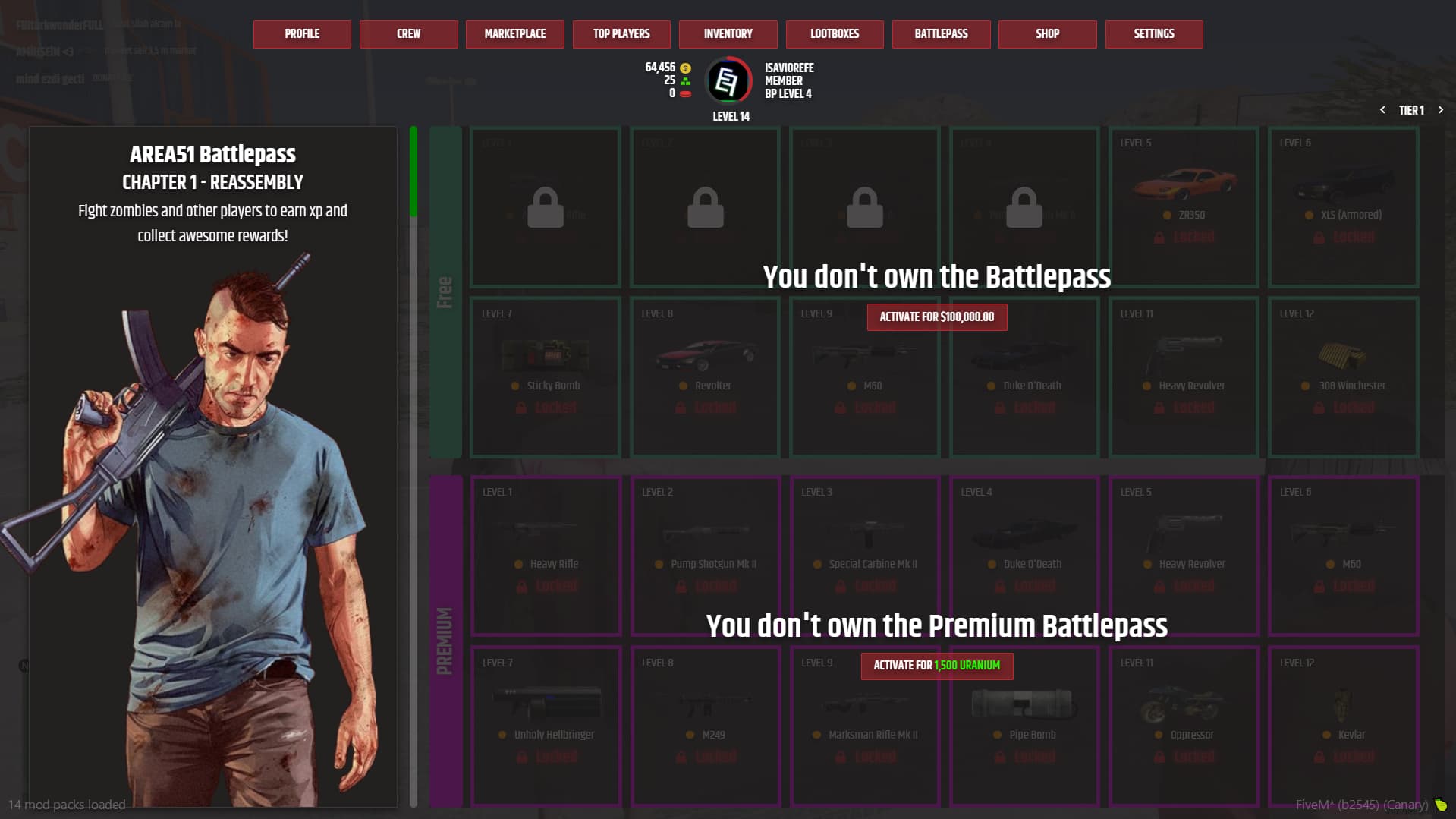Click the padlock icon on Level 1 free reward
Image resolution: width=1456 pixels, height=819 pixels.
coord(546,207)
